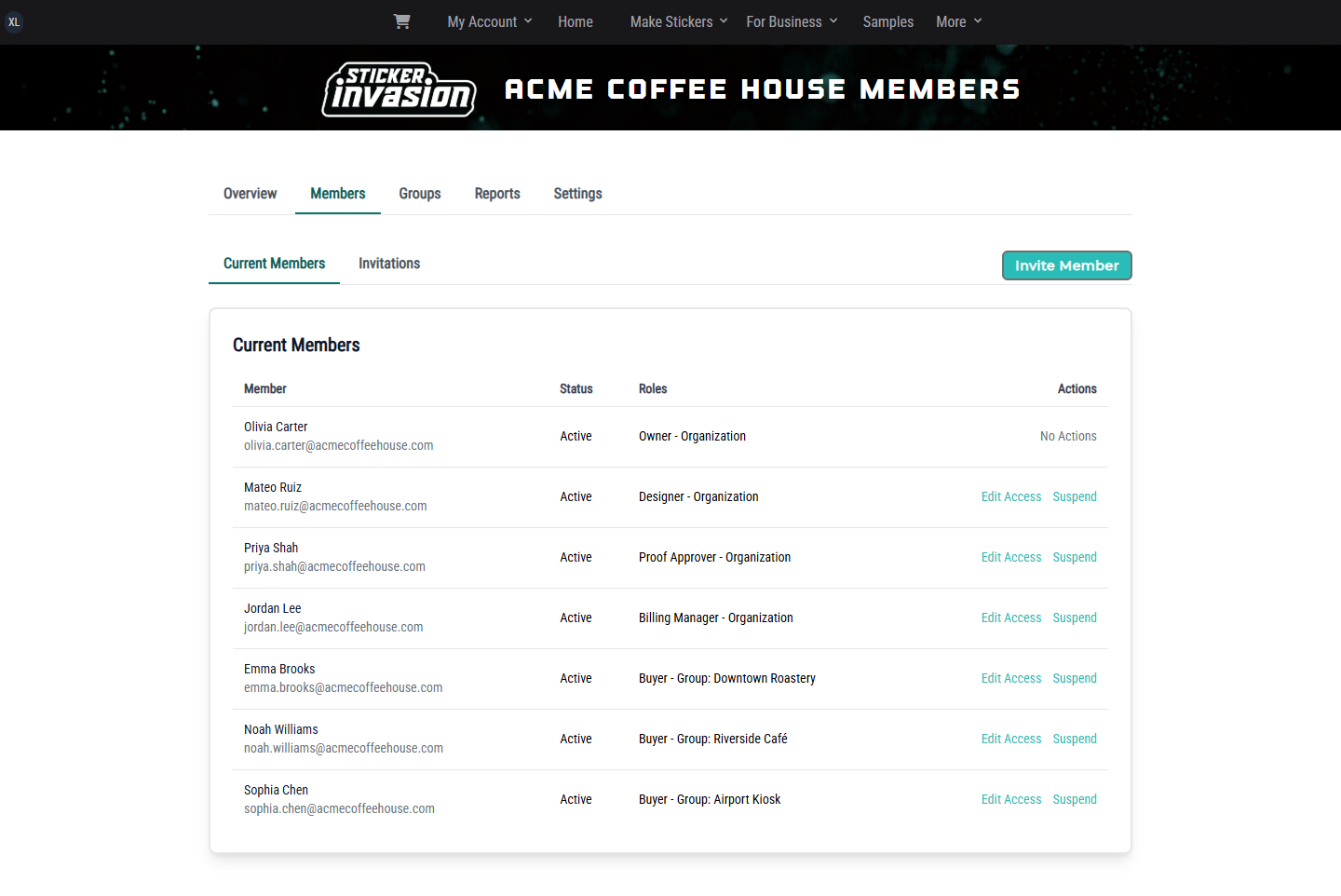Click the name Noah Williams
1341x896 pixels.
click(x=281, y=729)
